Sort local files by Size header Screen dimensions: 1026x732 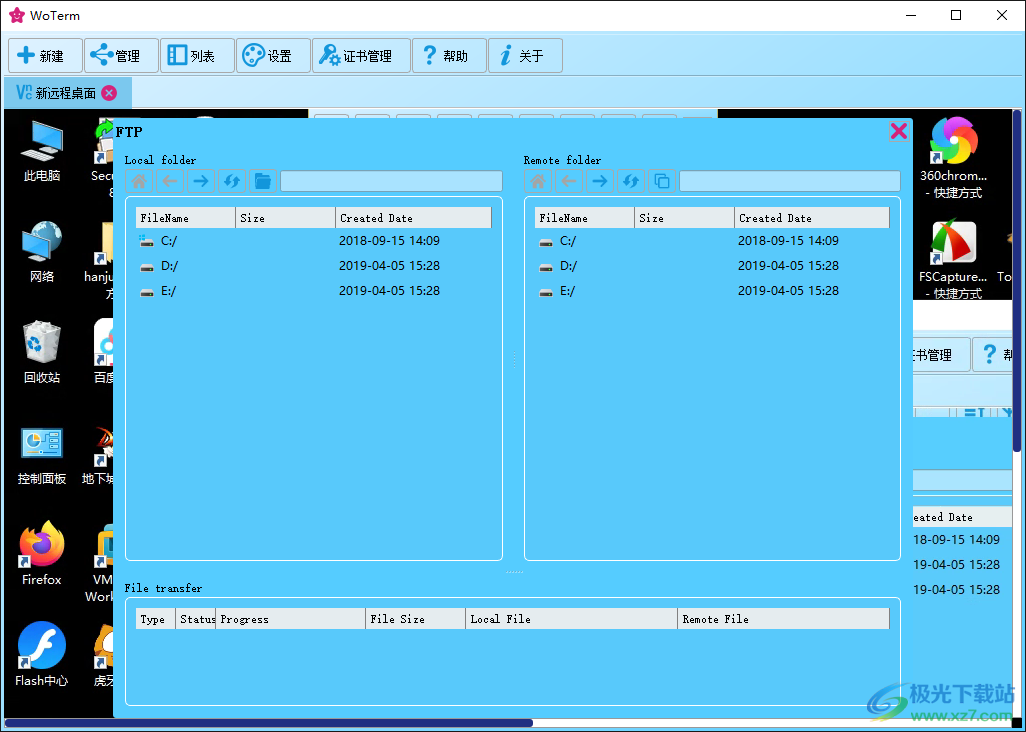coord(285,218)
